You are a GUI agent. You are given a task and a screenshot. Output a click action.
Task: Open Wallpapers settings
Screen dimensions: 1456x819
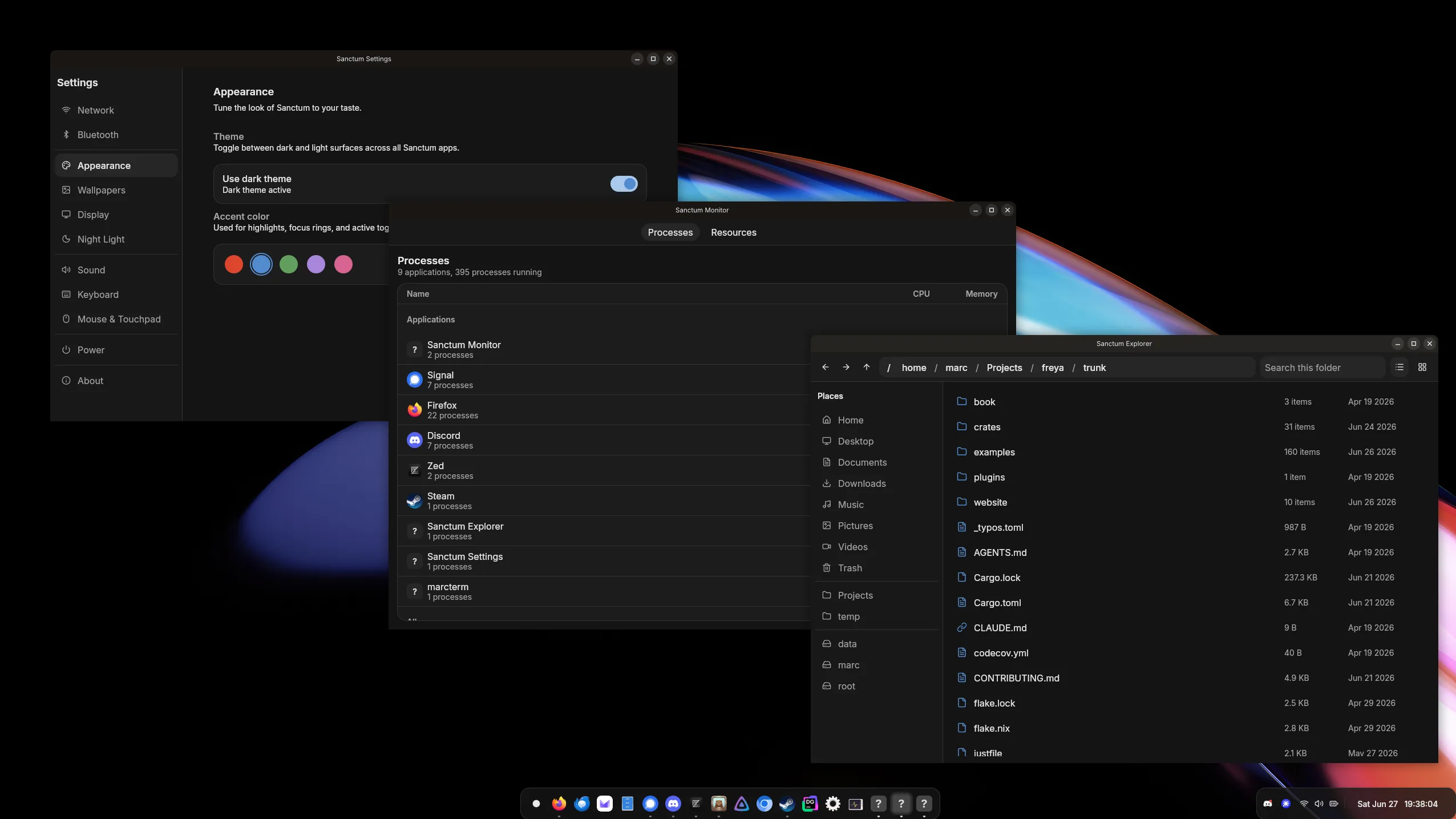pyautogui.click(x=116, y=190)
